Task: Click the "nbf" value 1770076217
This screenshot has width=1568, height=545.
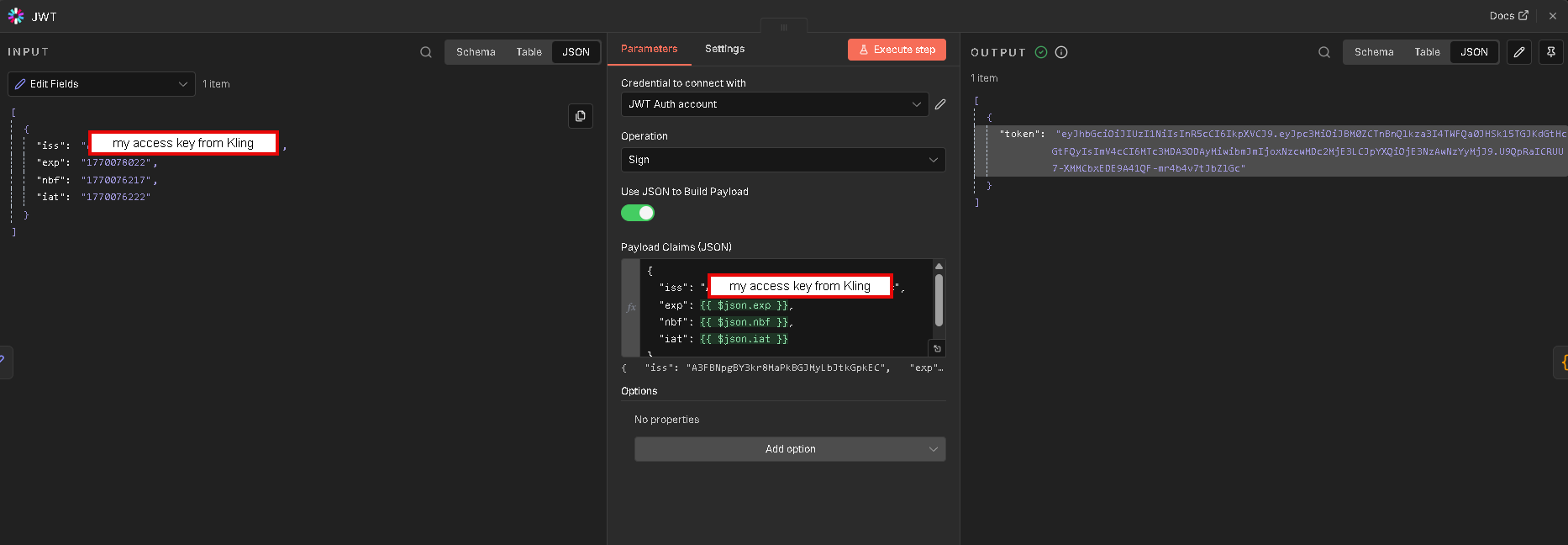Action: click(x=116, y=180)
